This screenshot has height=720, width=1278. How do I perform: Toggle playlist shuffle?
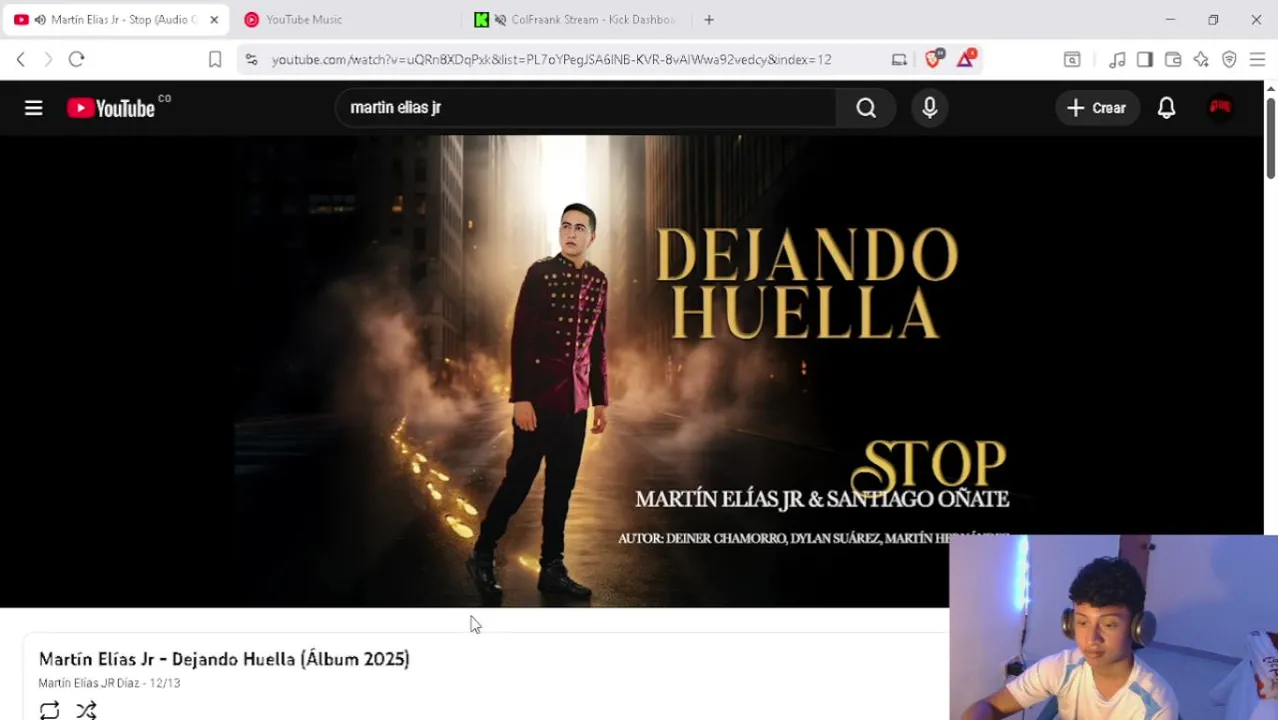[86, 710]
